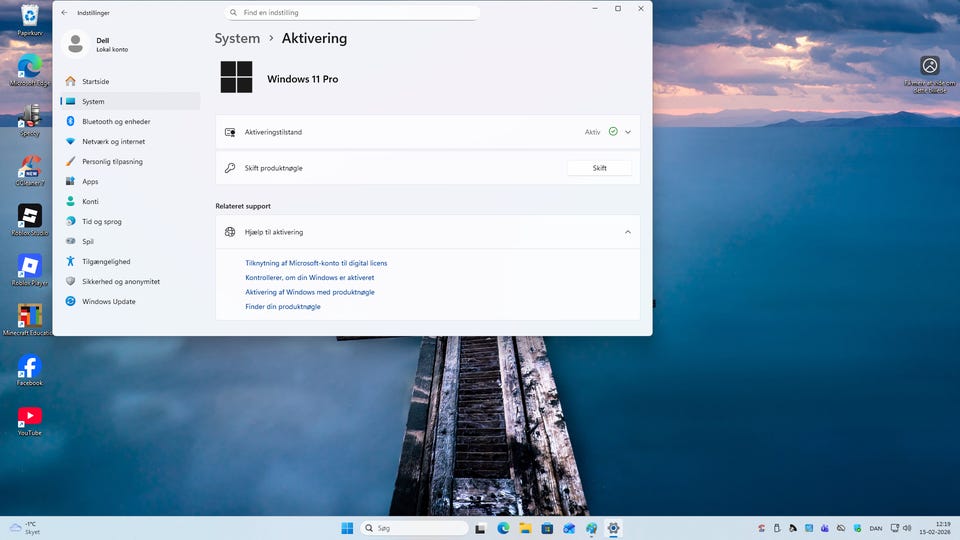Open Tilgængelighed accessibility settings

point(106,262)
